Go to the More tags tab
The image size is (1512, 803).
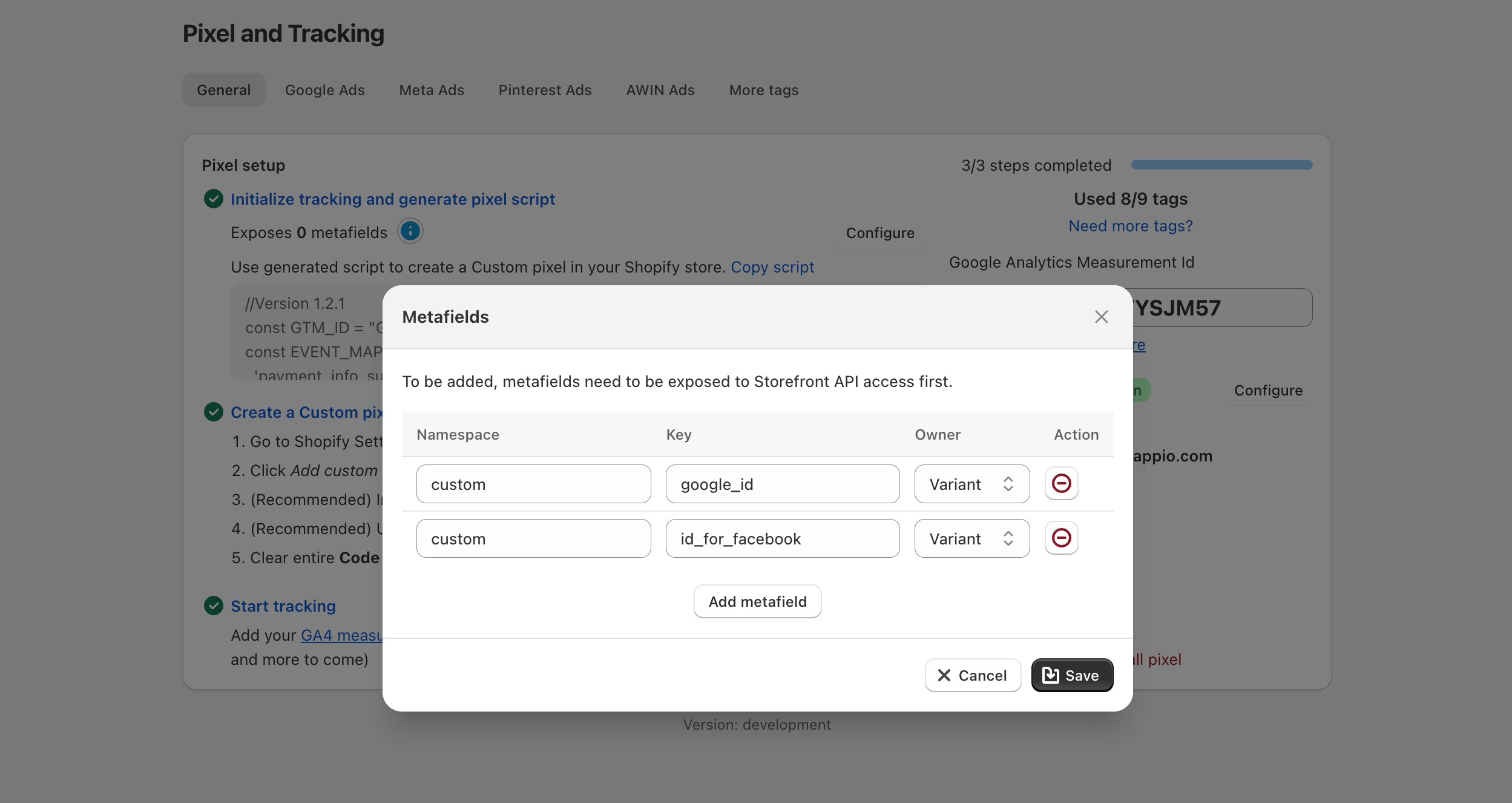763,90
